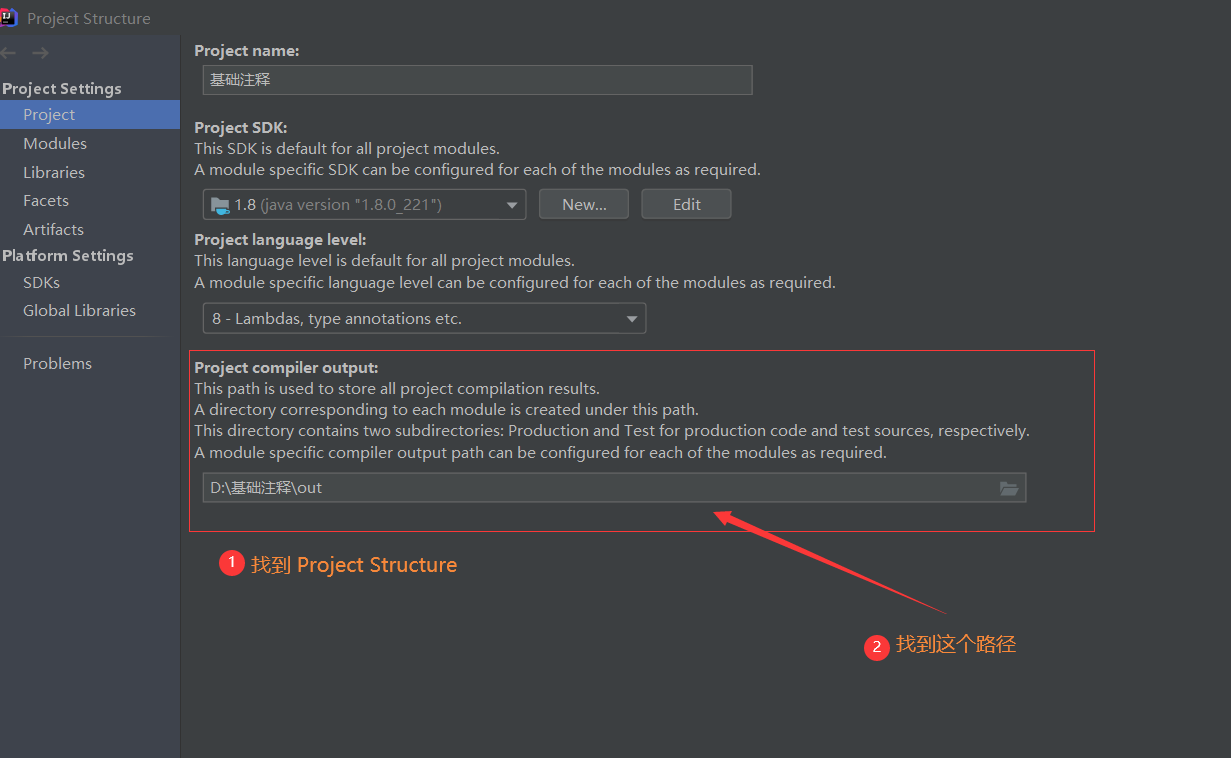Open folder browser for compiler output path
1231x758 pixels.
coord(1009,488)
